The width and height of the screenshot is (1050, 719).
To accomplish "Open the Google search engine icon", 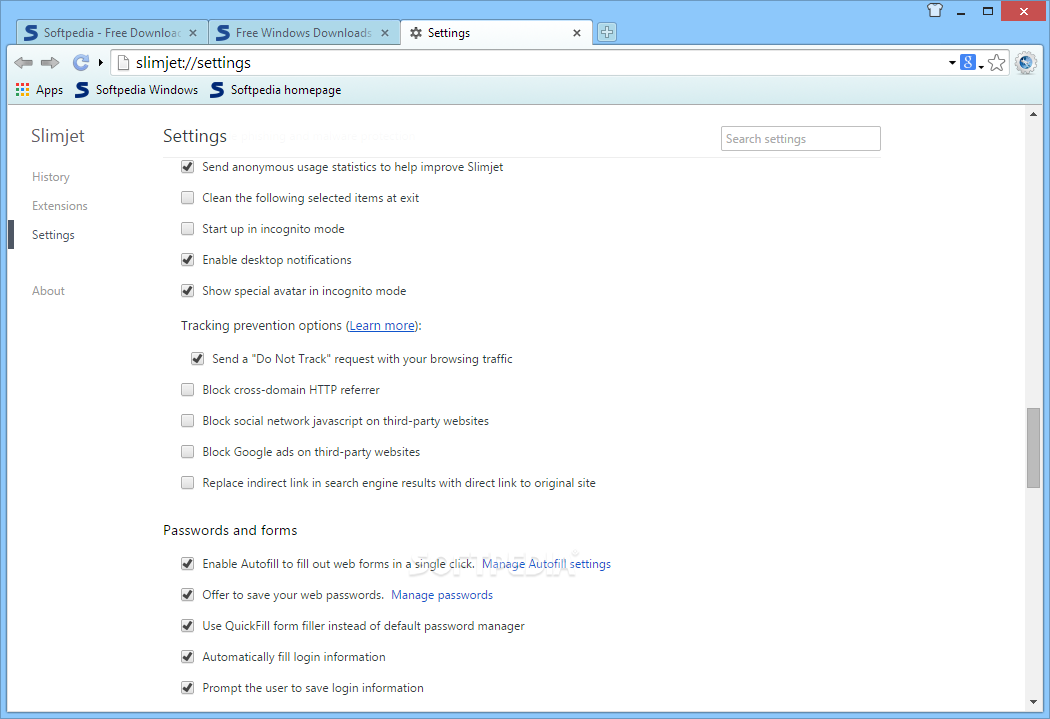I will pyautogui.click(x=968, y=62).
